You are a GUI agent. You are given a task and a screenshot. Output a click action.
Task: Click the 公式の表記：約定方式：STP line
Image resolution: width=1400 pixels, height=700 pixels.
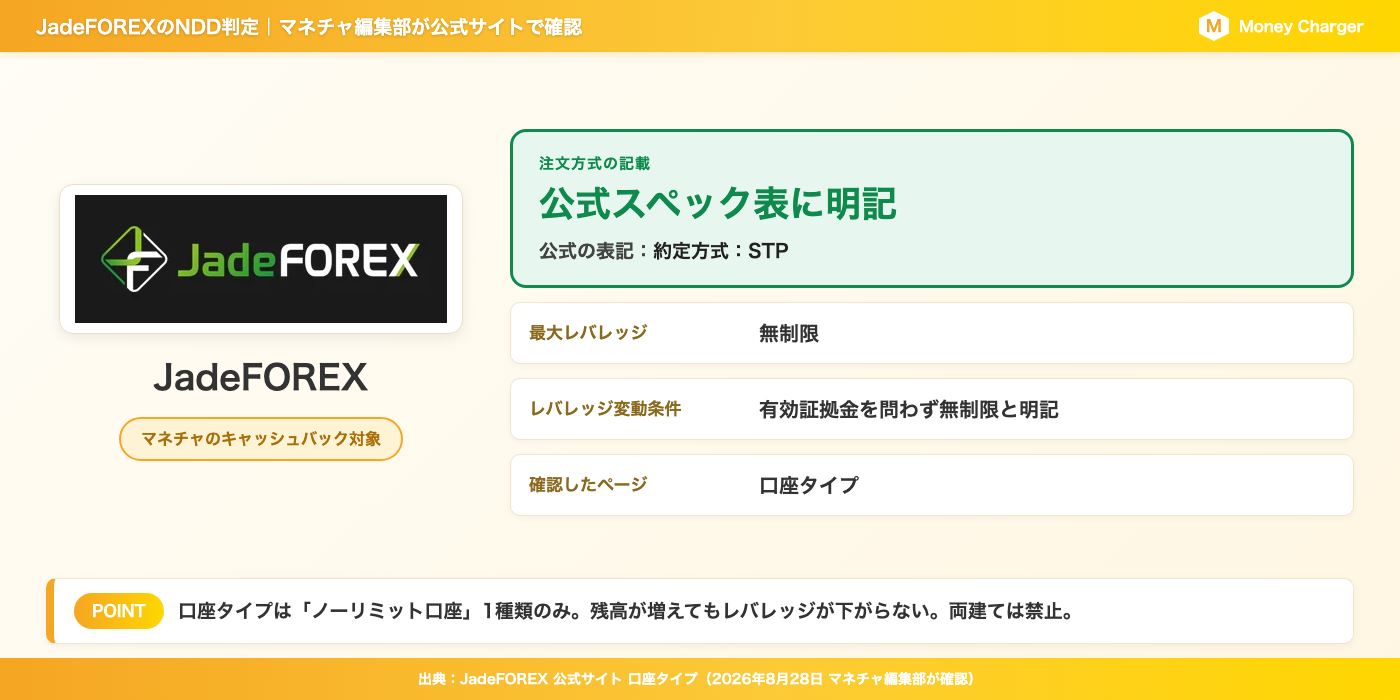coord(664,251)
